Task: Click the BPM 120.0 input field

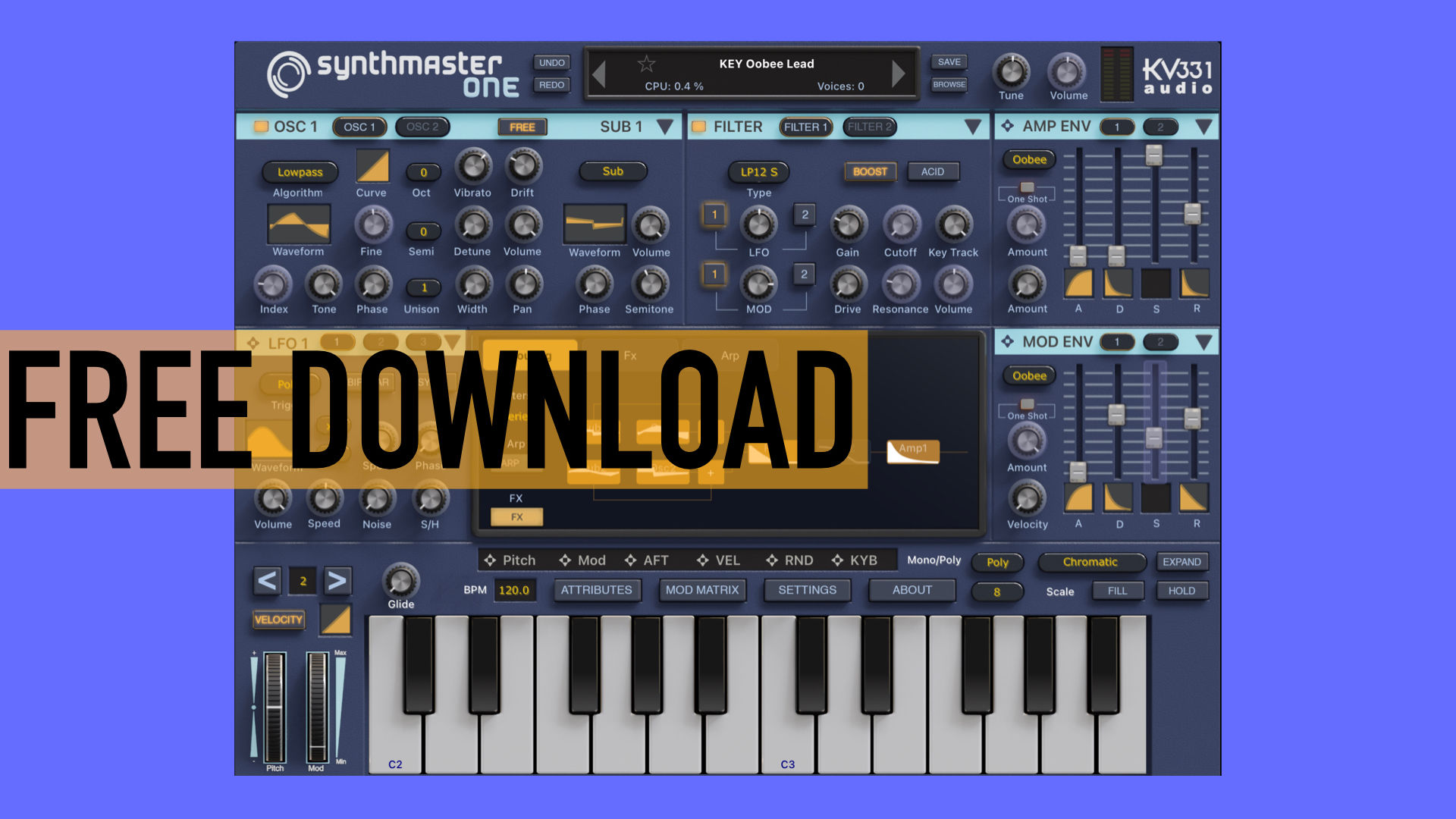Action: click(x=516, y=590)
